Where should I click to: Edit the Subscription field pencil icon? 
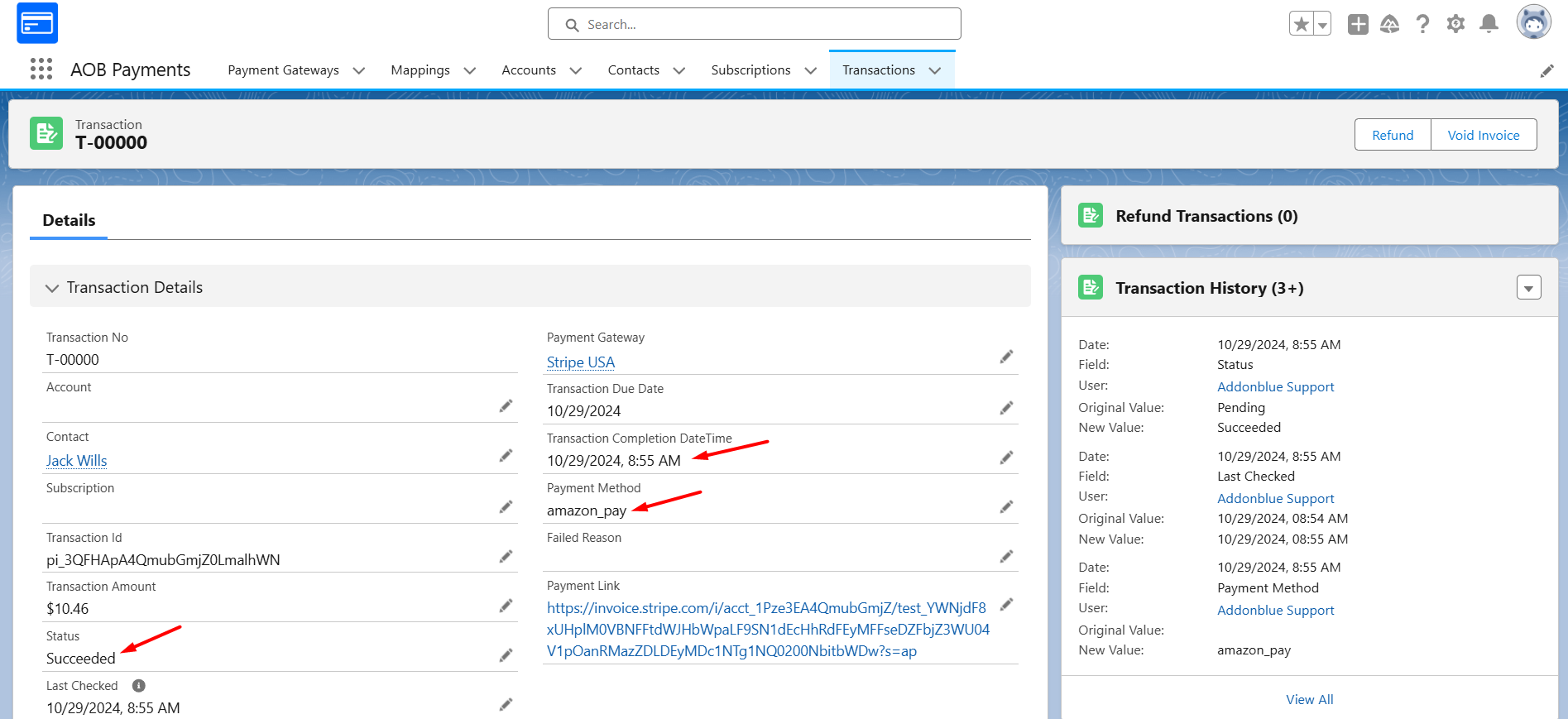pyautogui.click(x=506, y=506)
